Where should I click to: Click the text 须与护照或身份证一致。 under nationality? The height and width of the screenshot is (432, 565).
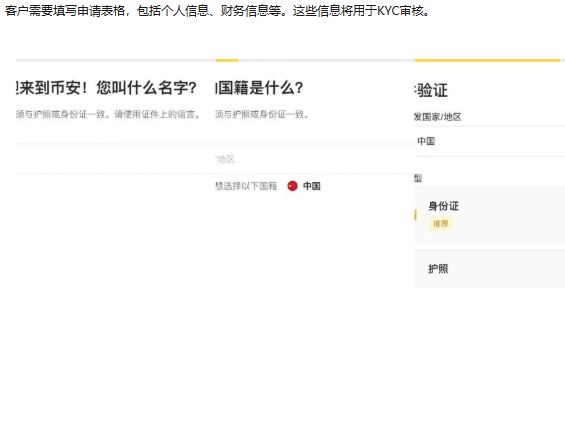(x=262, y=114)
